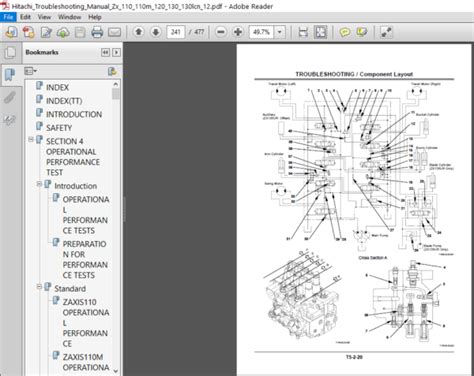Image resolution: width=474 pixels, height=376 pixels.
Task: Collapse the SECTION 4 bookmark tree
Action: tap(31, 139)
